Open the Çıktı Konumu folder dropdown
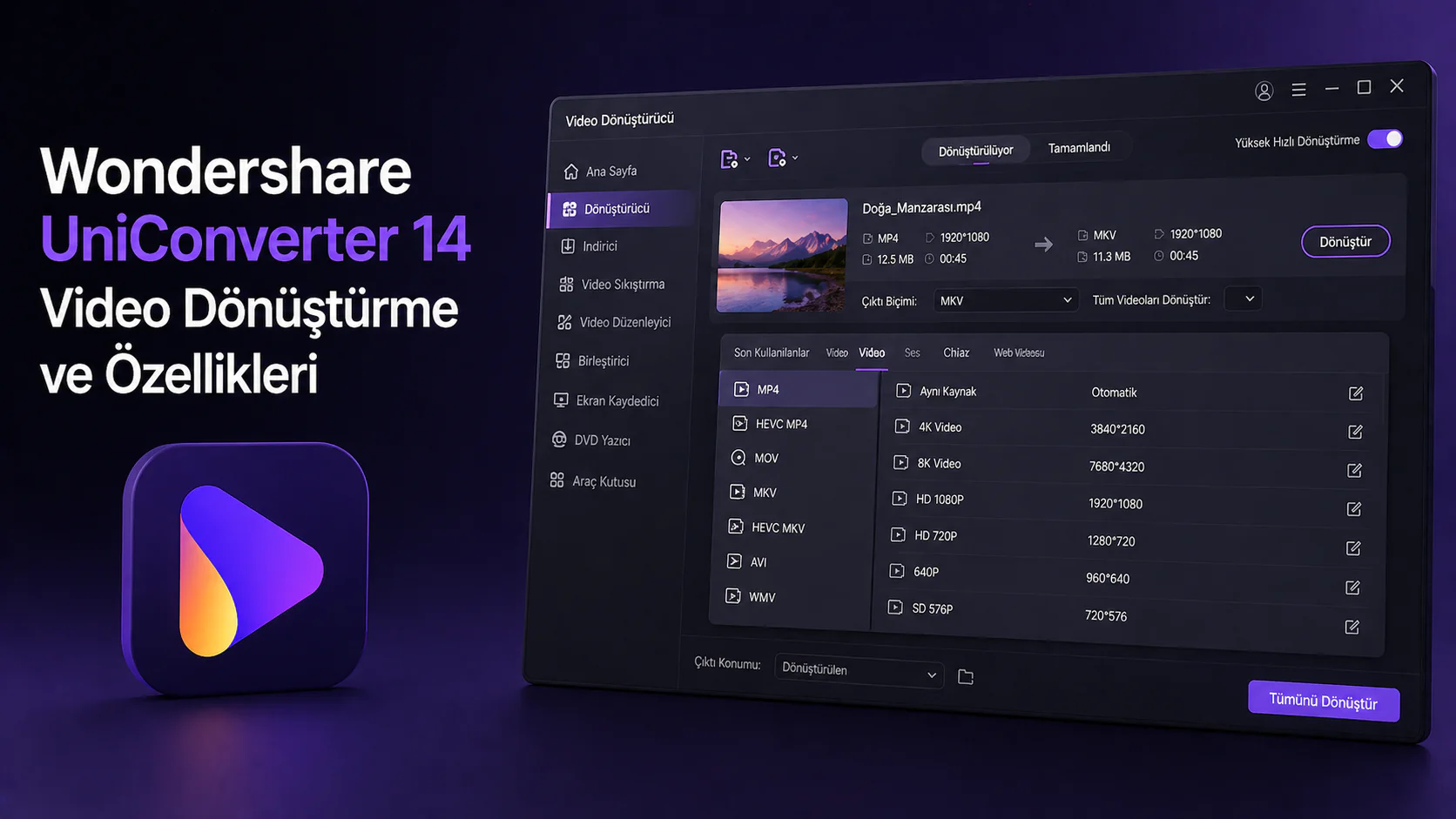 point(858,671)
